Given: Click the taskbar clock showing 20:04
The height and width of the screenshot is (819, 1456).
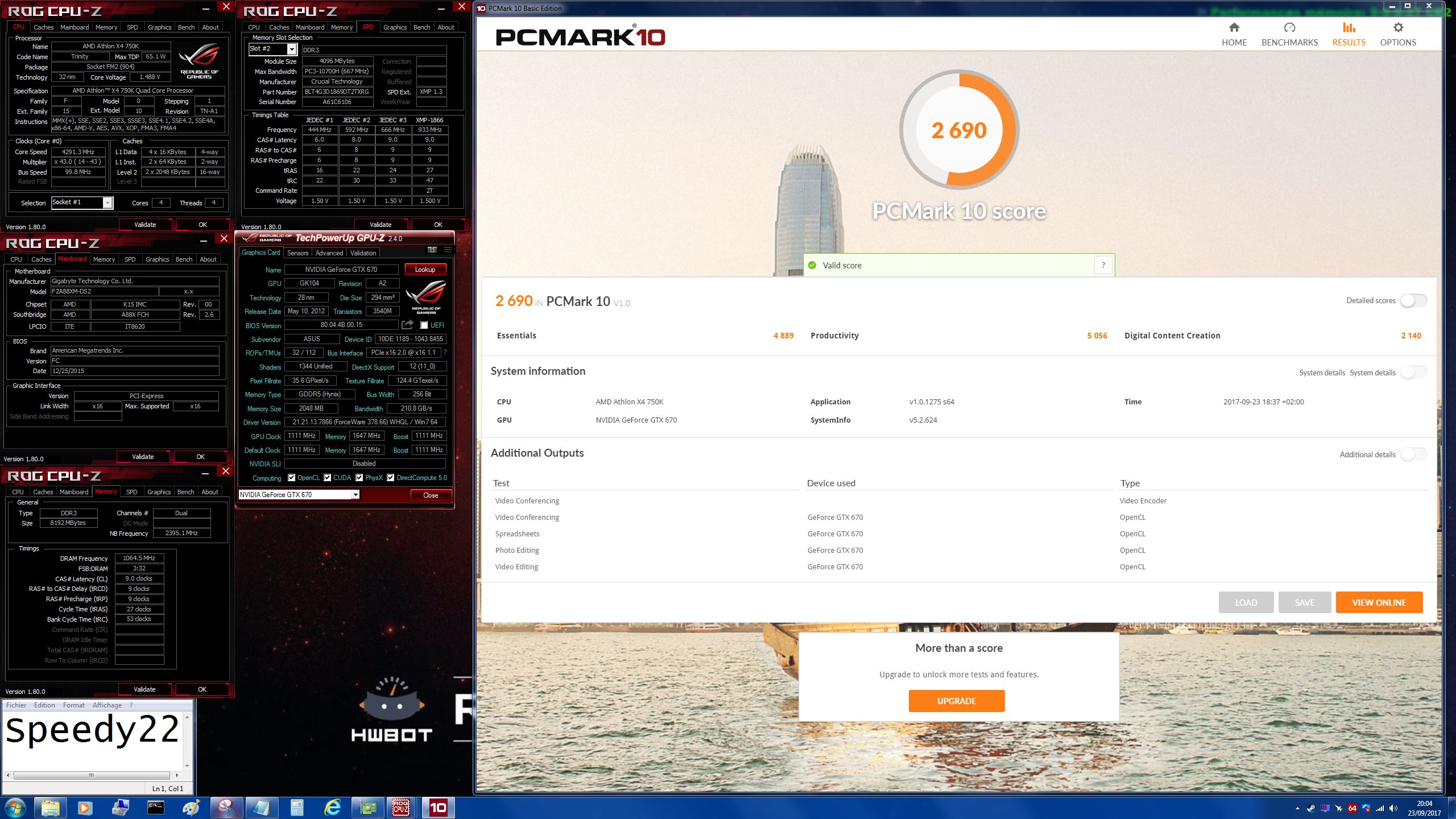Looking at the screenshot, I should coord(1424,808).
